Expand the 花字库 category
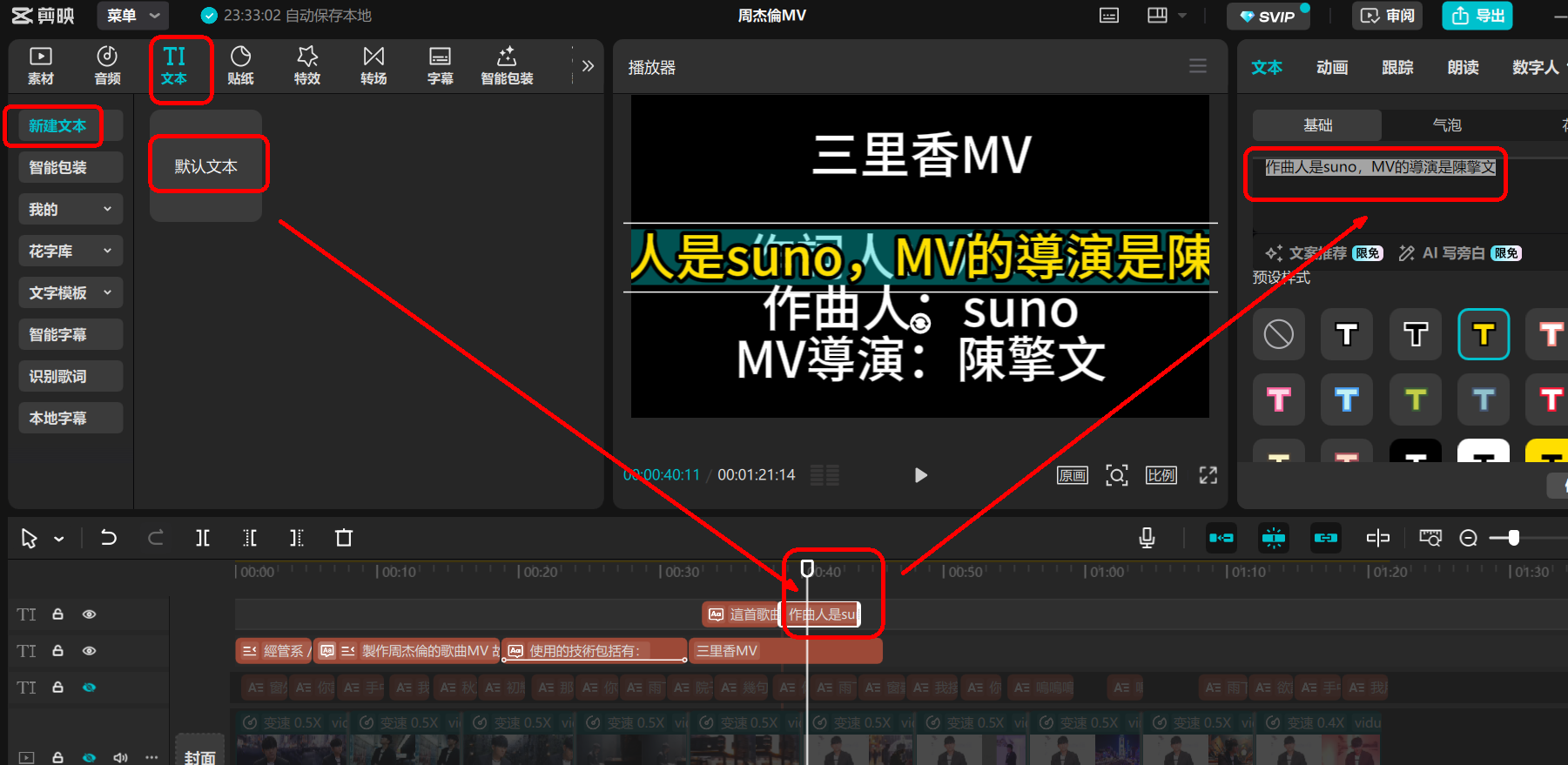This screenshot has height=765, width=1568. [x=71, y=252]
